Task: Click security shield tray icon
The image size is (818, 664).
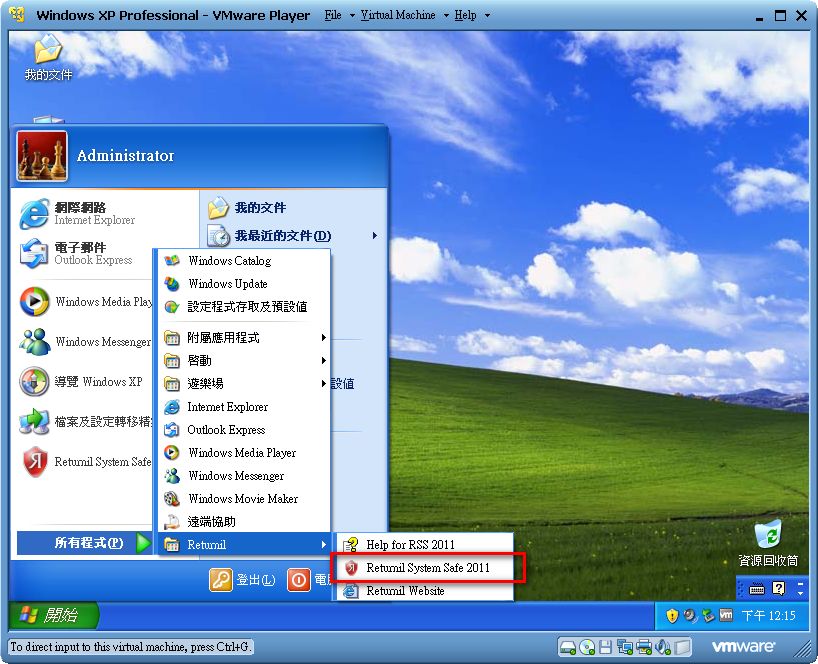Action: point(672,616)
